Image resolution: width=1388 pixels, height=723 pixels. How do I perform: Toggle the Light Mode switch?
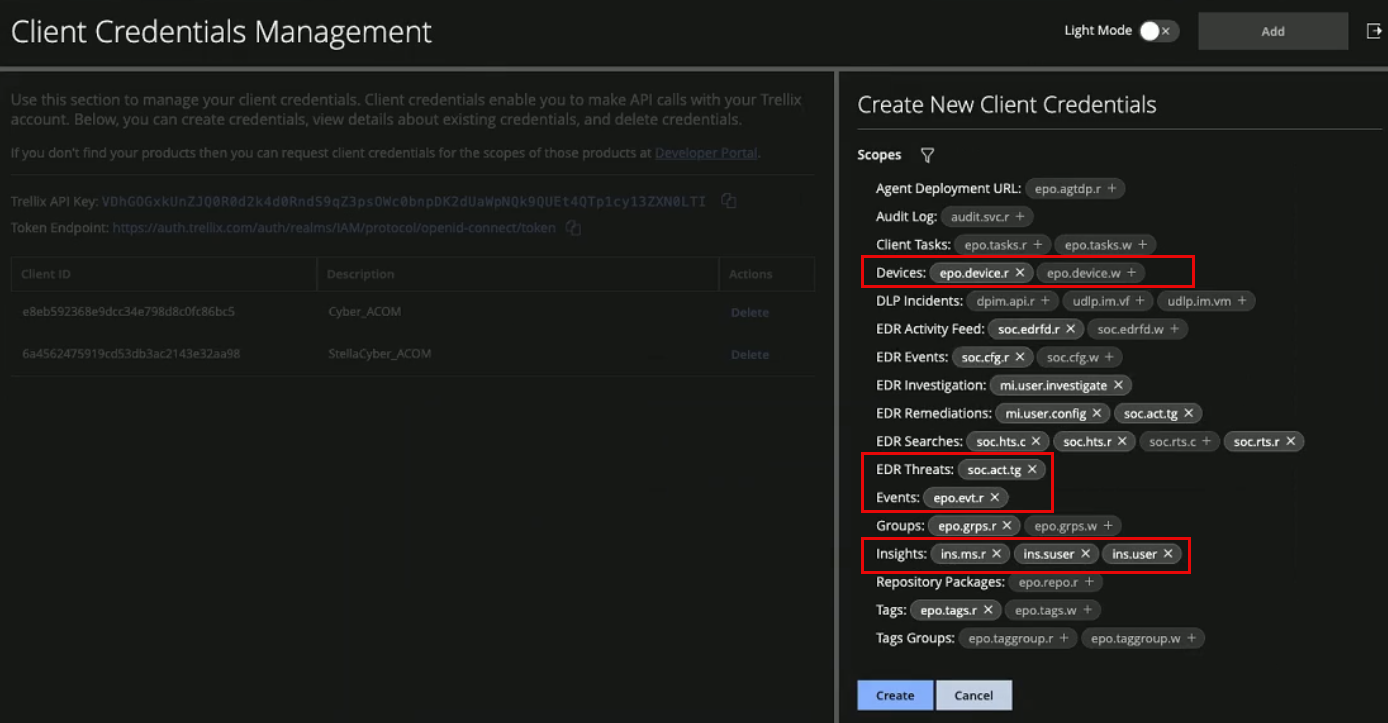pyautogui.click(x=1158, y=31)
